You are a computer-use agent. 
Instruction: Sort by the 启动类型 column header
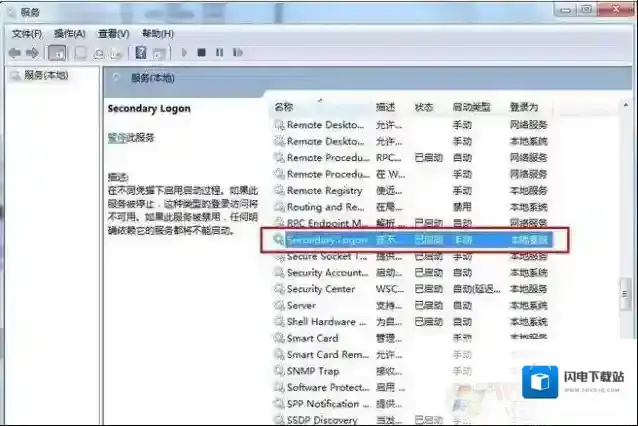[470, 107]
